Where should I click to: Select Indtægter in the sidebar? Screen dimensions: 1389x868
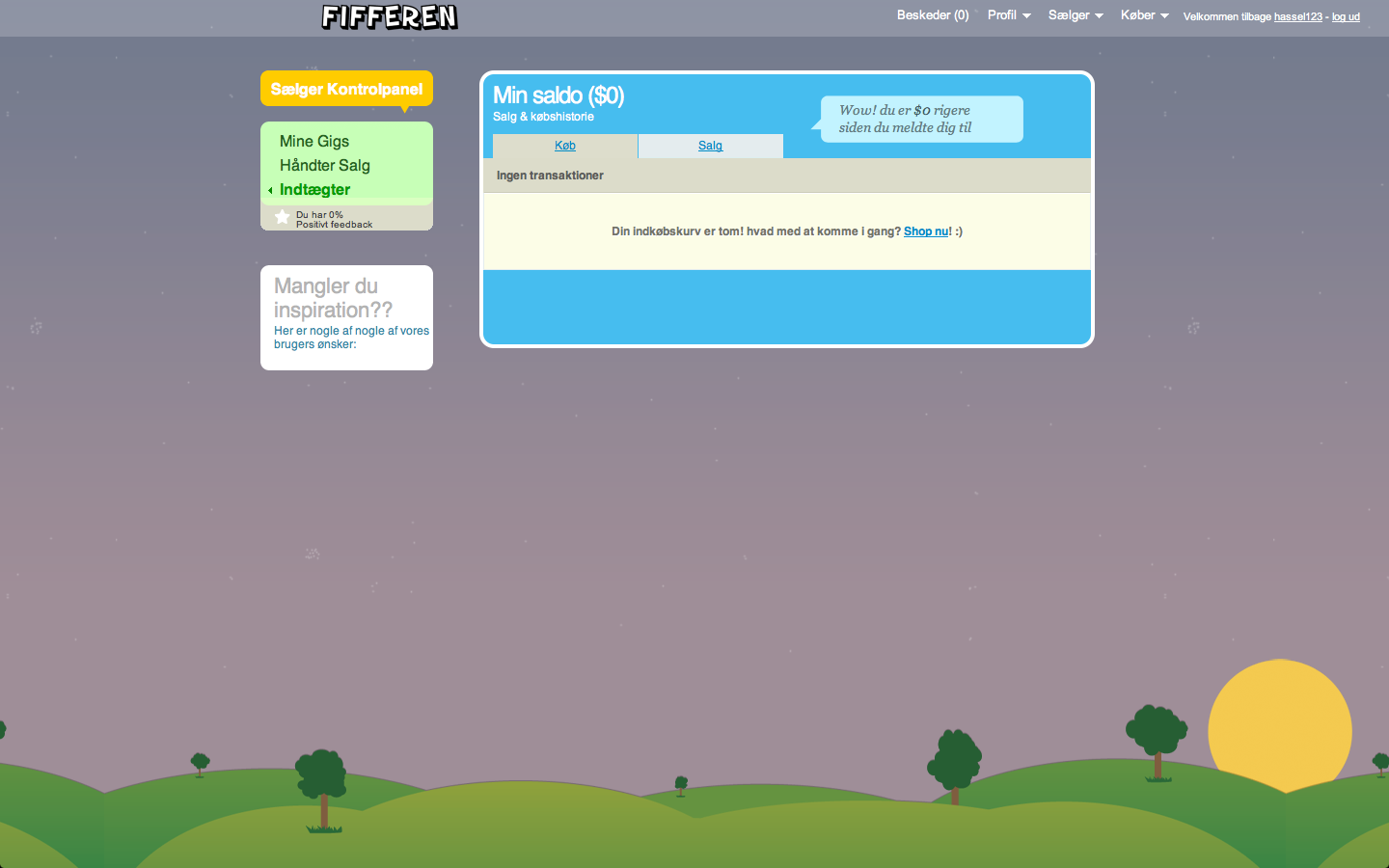(314, 190)
